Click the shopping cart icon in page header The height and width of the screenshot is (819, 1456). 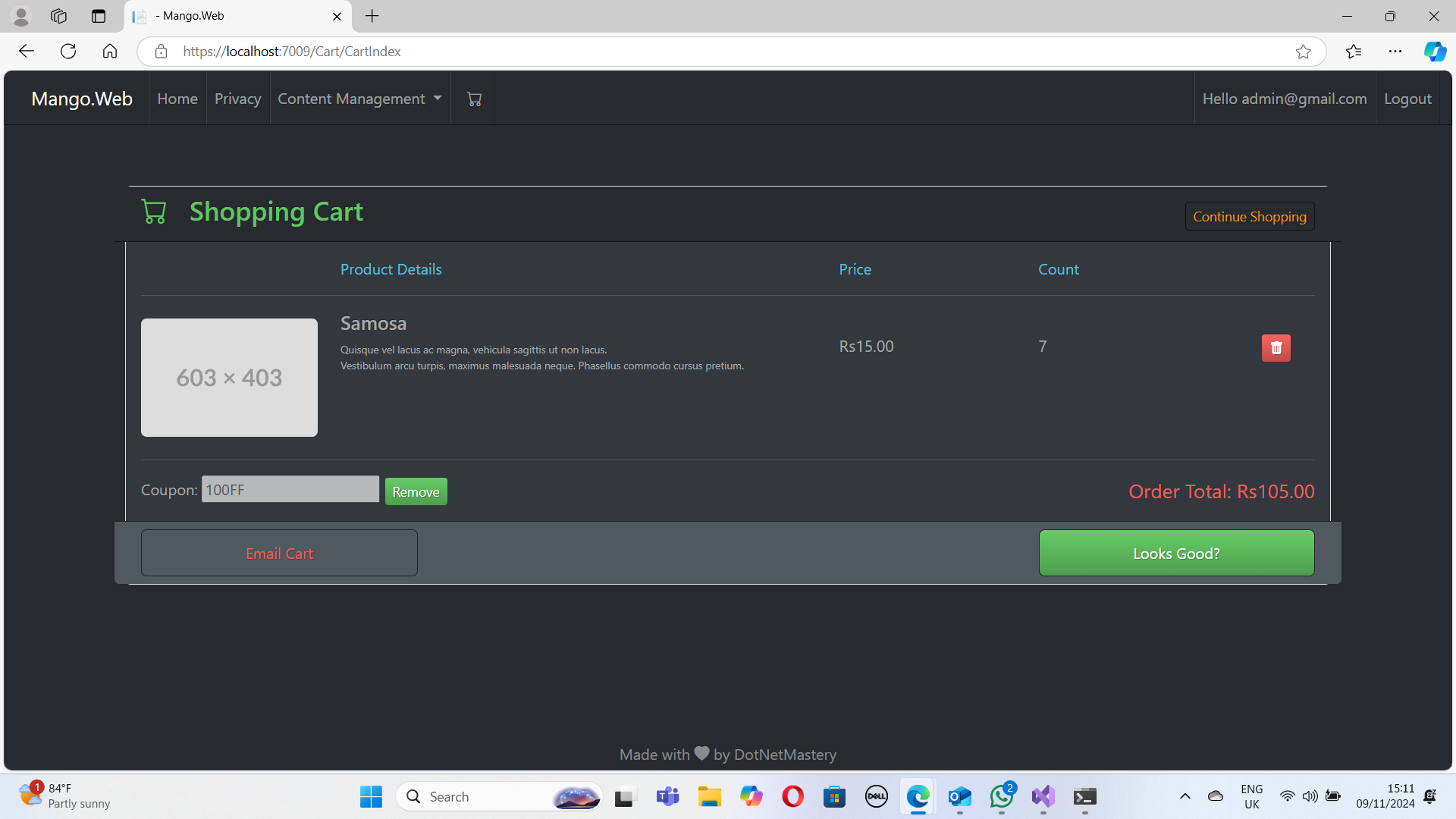click(475, 99)
